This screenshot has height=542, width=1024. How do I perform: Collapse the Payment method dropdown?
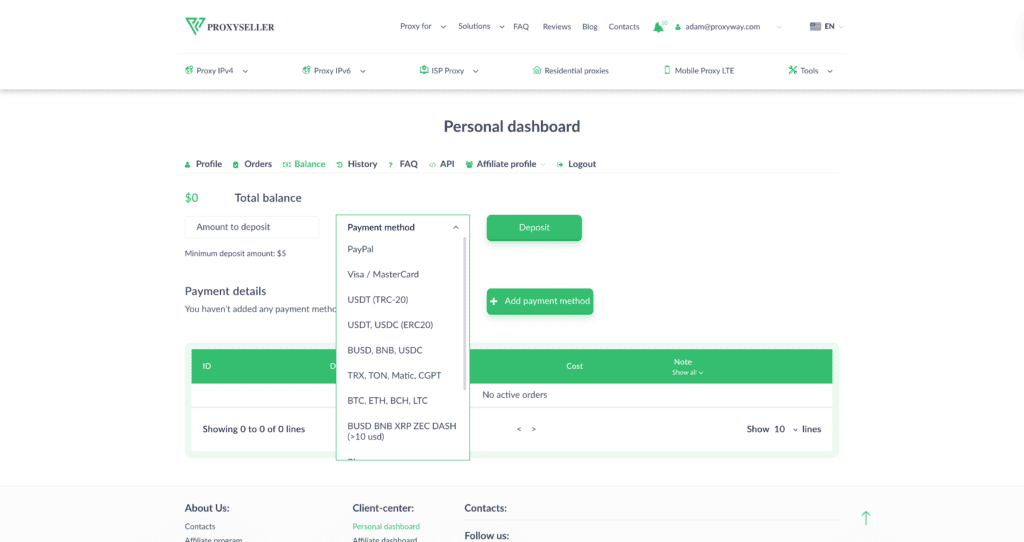(456, 227)
